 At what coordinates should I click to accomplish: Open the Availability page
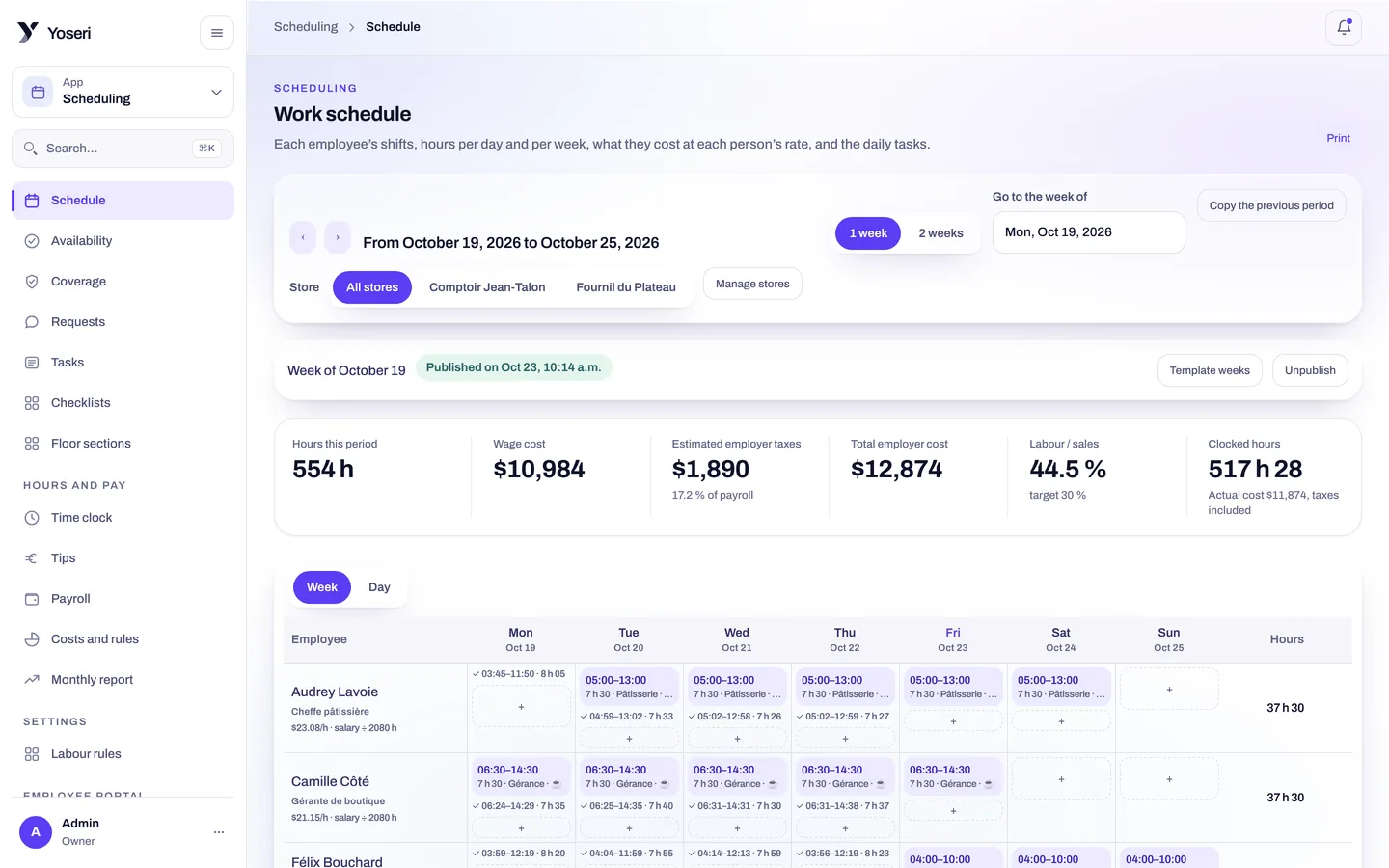click(x=123, y=241)
